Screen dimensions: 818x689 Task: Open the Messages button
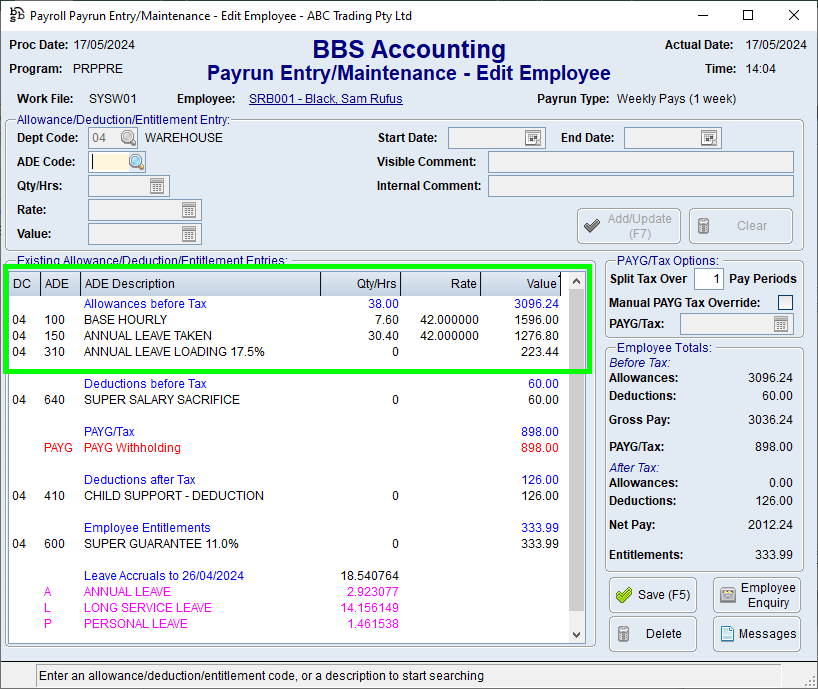point(756,634)
